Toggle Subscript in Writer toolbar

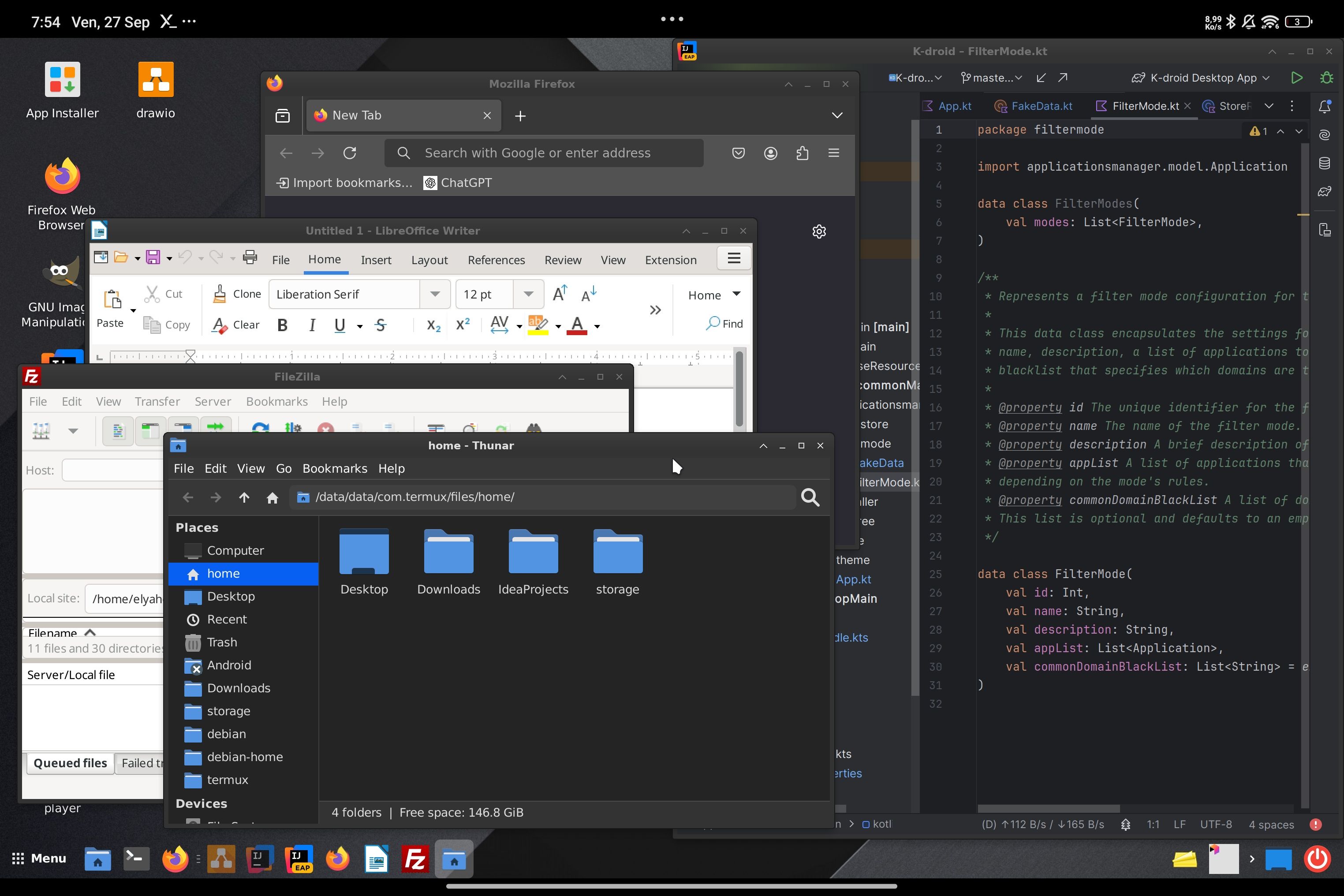[x=434, y=325]
